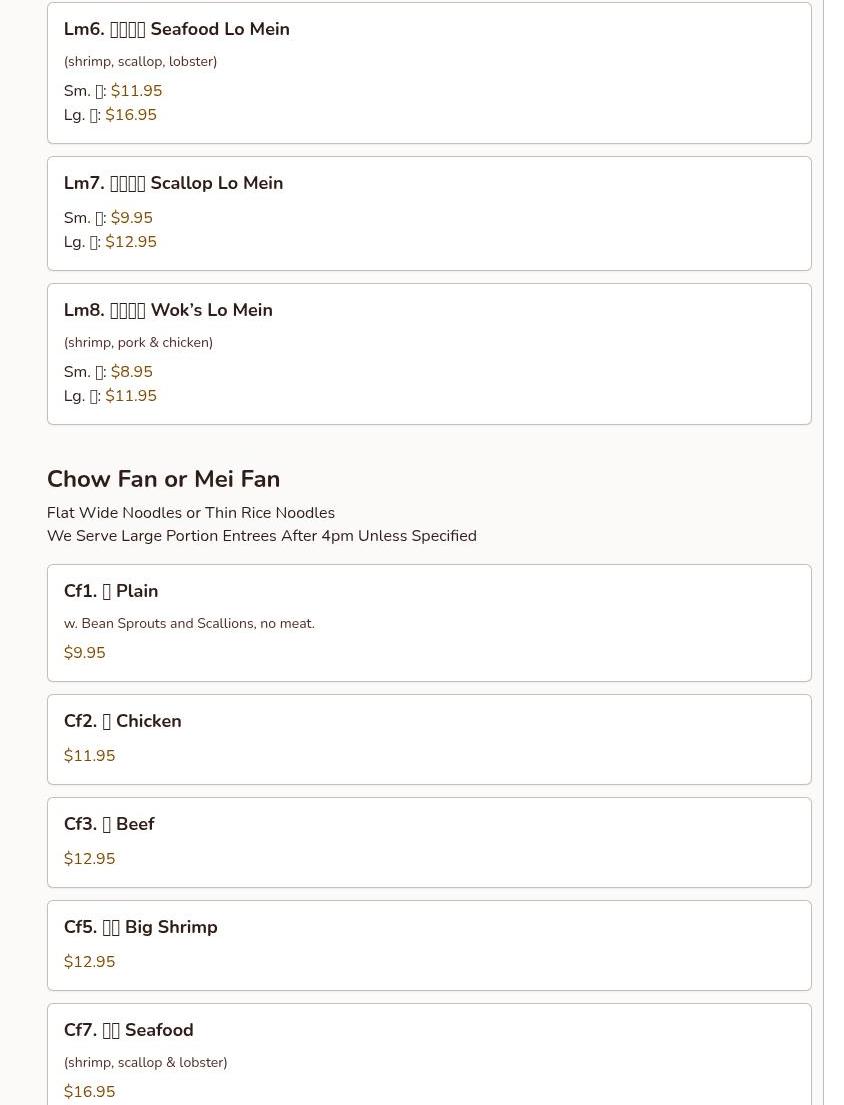
Task: Click the Wok's Lo Mein ingredients description
Action: 138,343
